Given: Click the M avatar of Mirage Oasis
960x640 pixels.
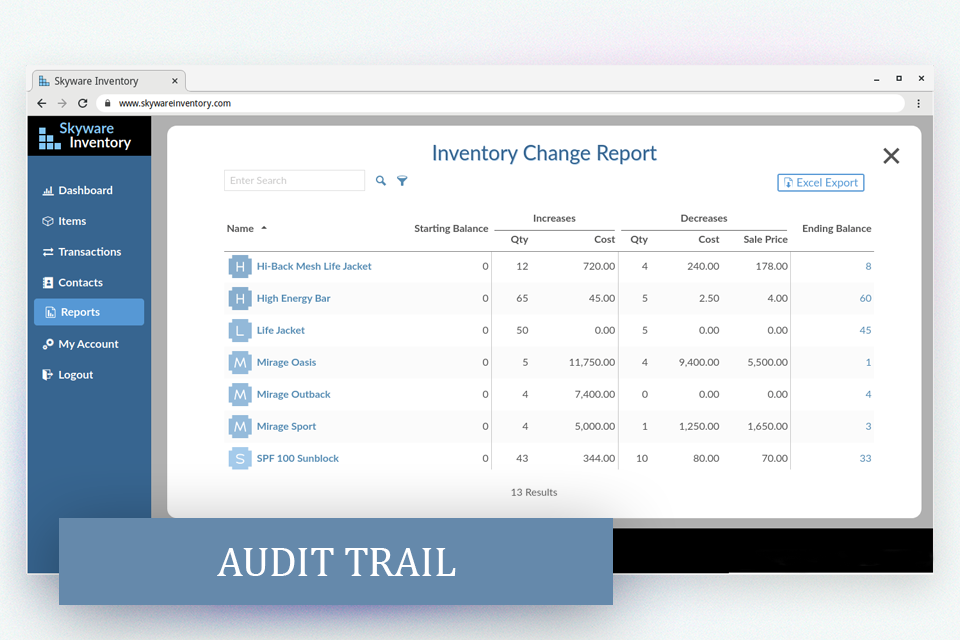Looking at the screenshot, I should click(240, 363).
